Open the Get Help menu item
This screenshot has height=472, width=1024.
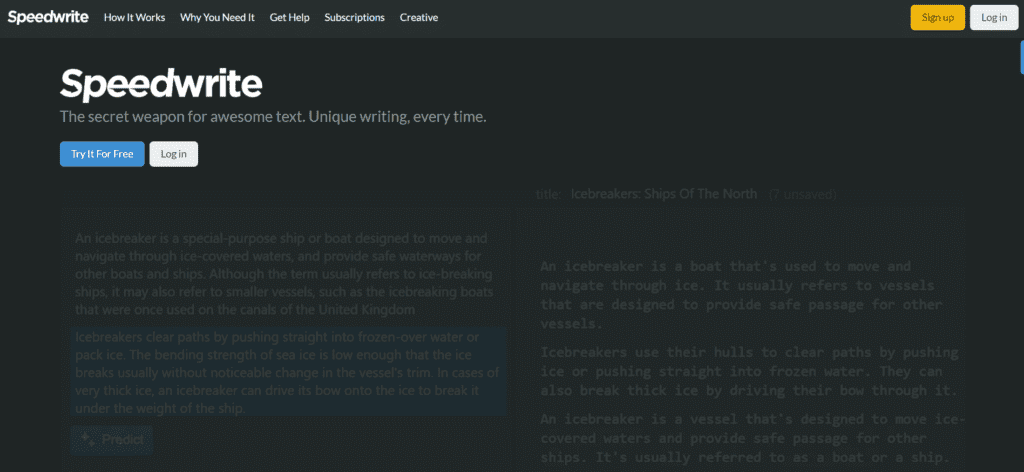(289, 18)
